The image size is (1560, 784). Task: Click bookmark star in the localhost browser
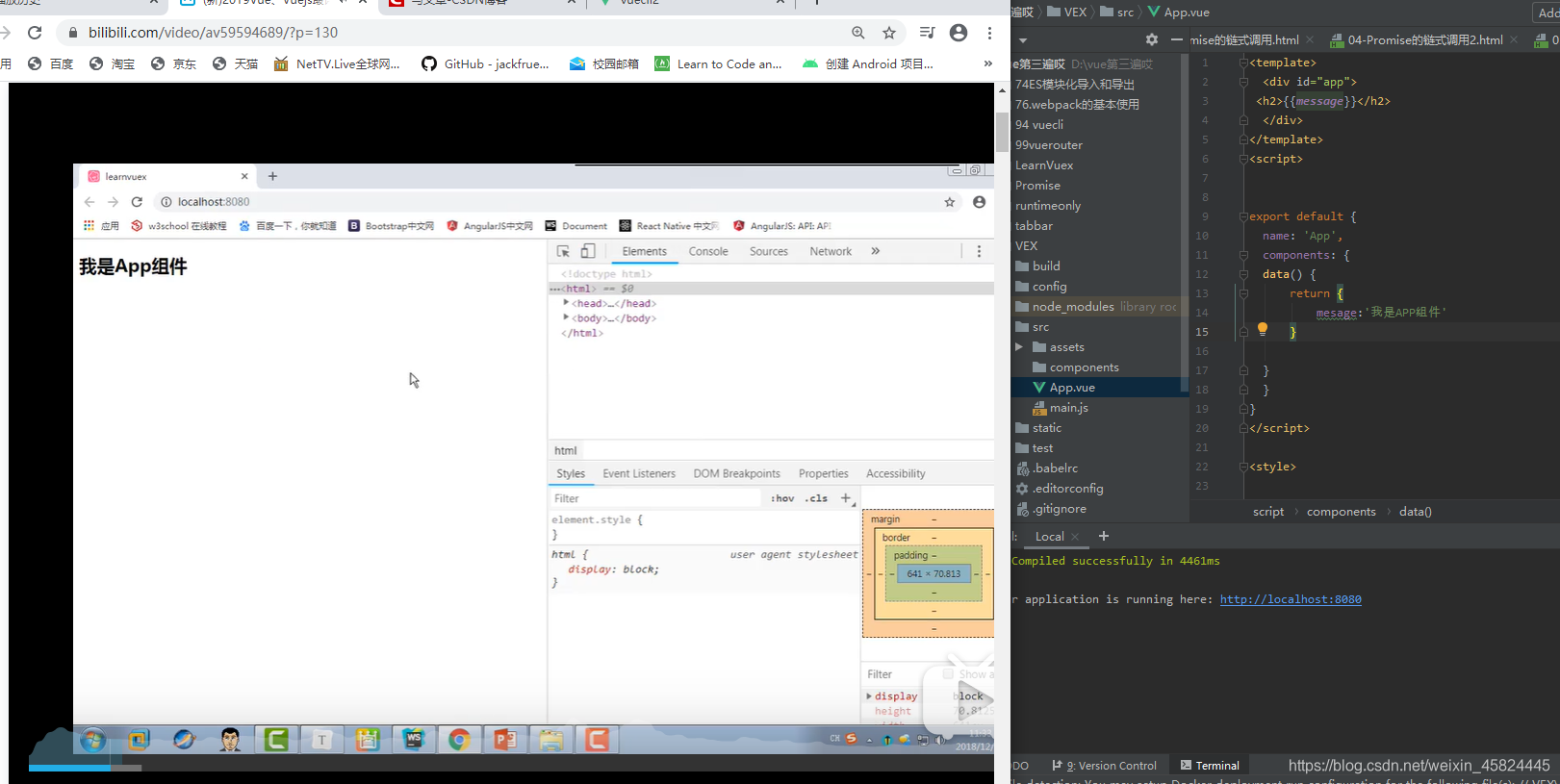(x=950, y=202)
